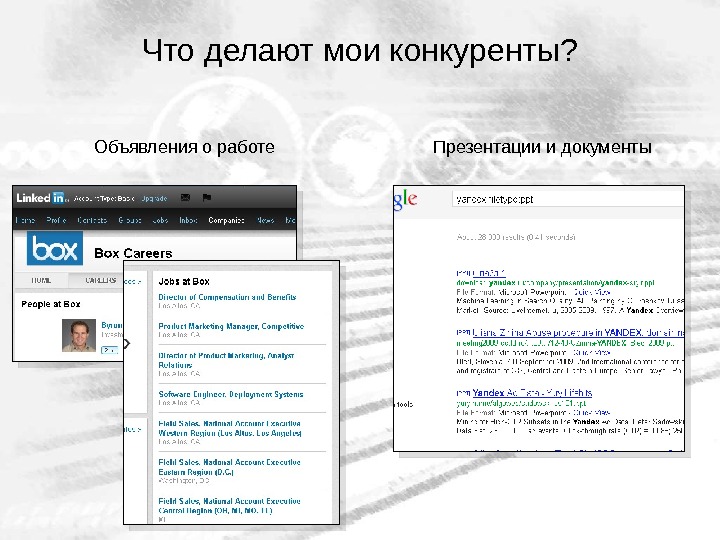Open the LinkedIn Home menu item
This screenshot has width=720, height=540.
coord(25,220)
